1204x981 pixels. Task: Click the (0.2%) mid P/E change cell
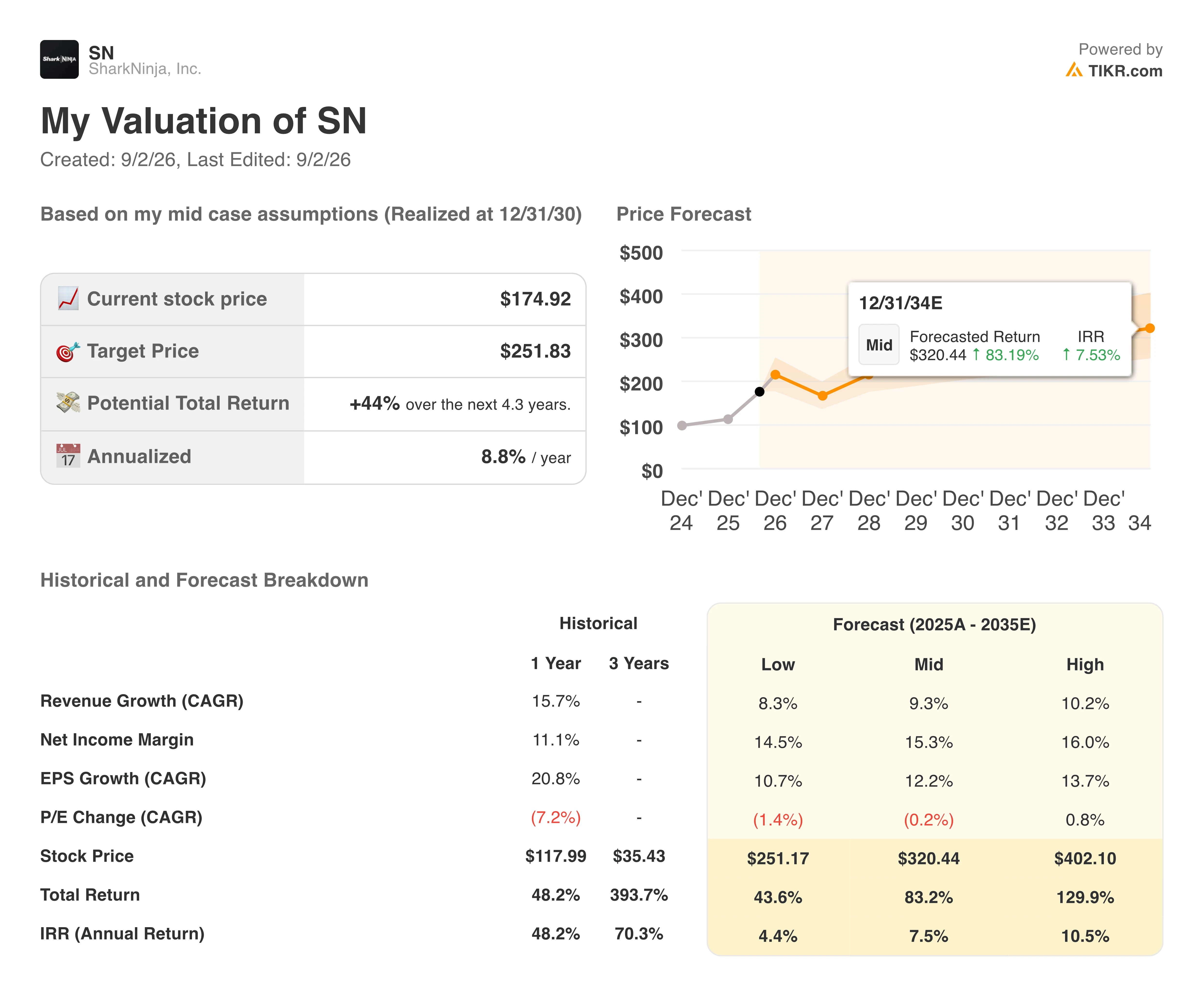tap(929, 820)
